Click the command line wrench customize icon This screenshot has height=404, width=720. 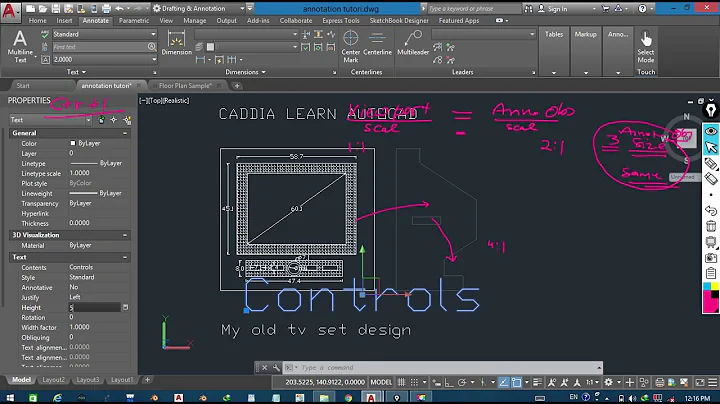(x=276, y=367)
